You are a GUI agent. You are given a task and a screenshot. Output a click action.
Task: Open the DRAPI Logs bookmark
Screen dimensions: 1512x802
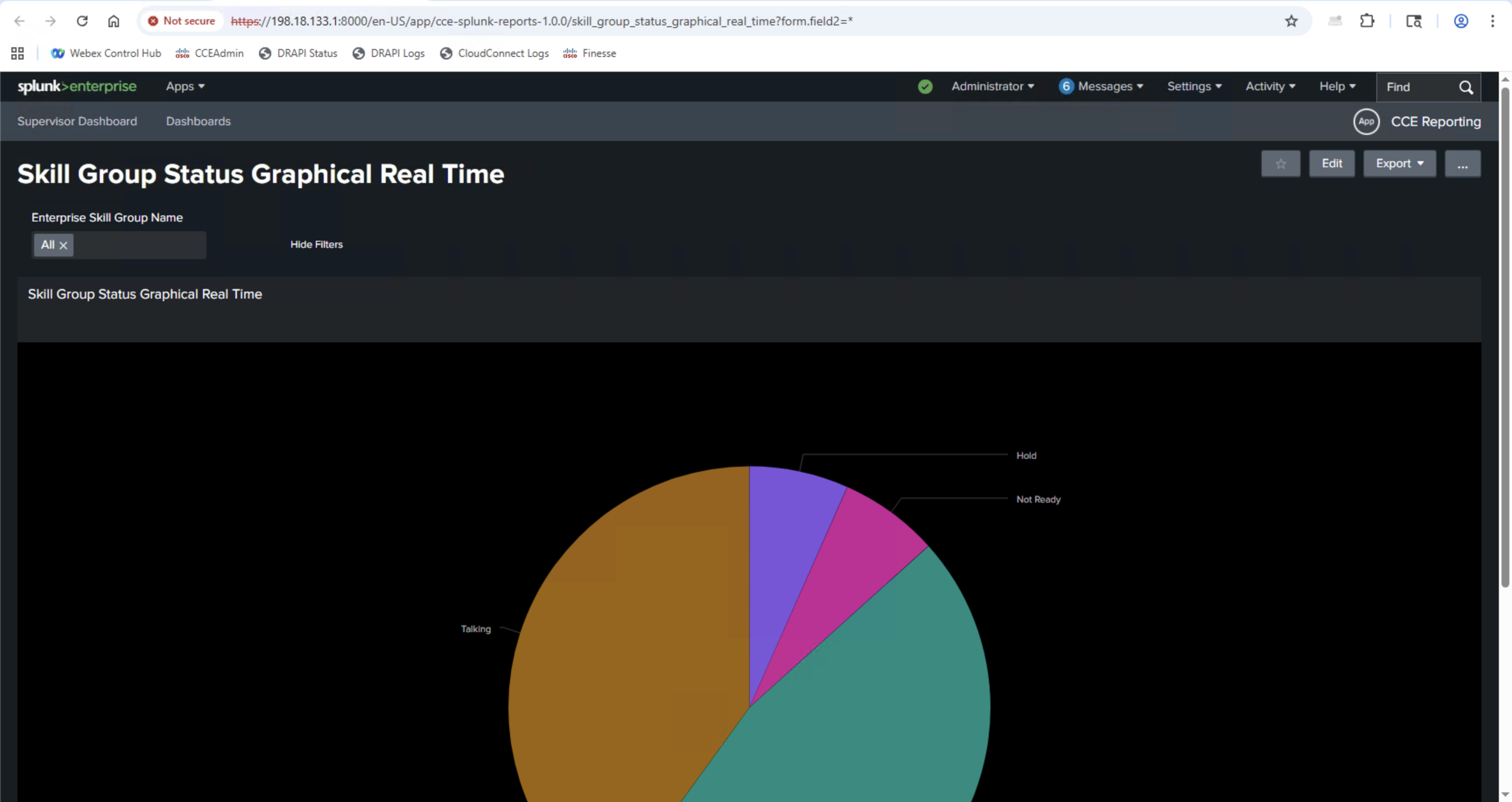pos(388,53)
